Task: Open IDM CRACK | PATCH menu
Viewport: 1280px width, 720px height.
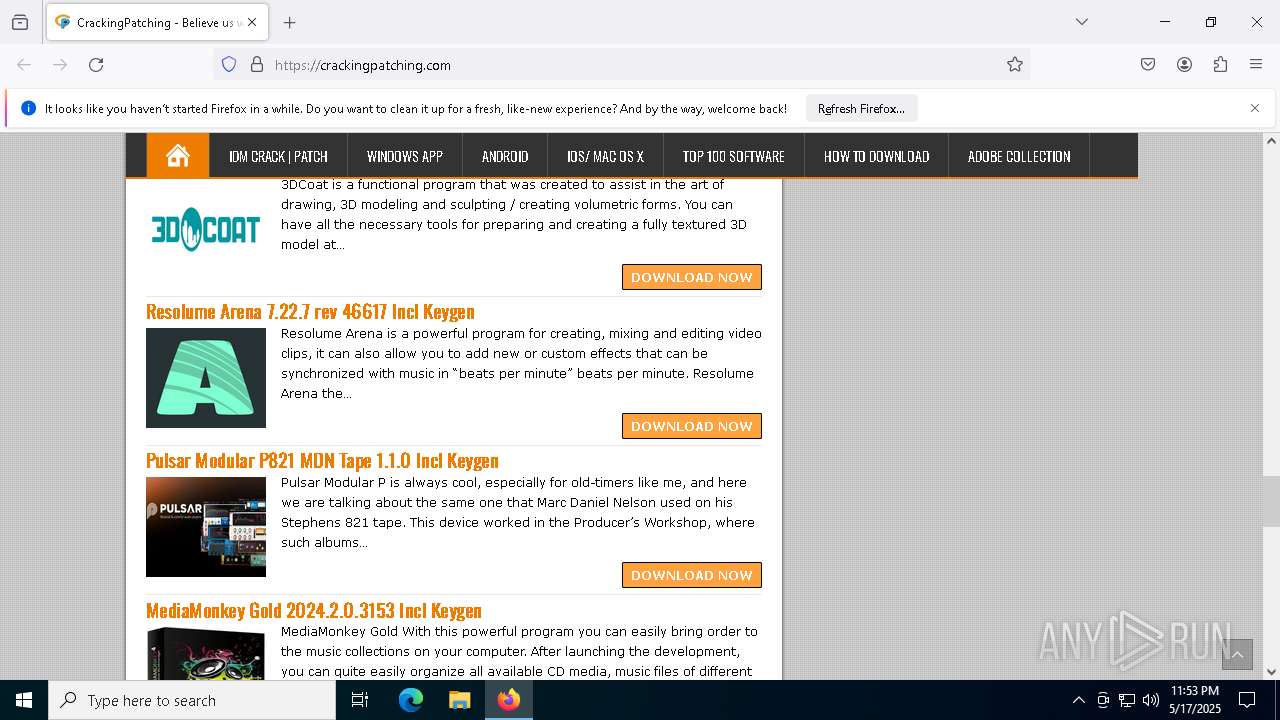Action: pyautogui.click(x=278, y=156)
